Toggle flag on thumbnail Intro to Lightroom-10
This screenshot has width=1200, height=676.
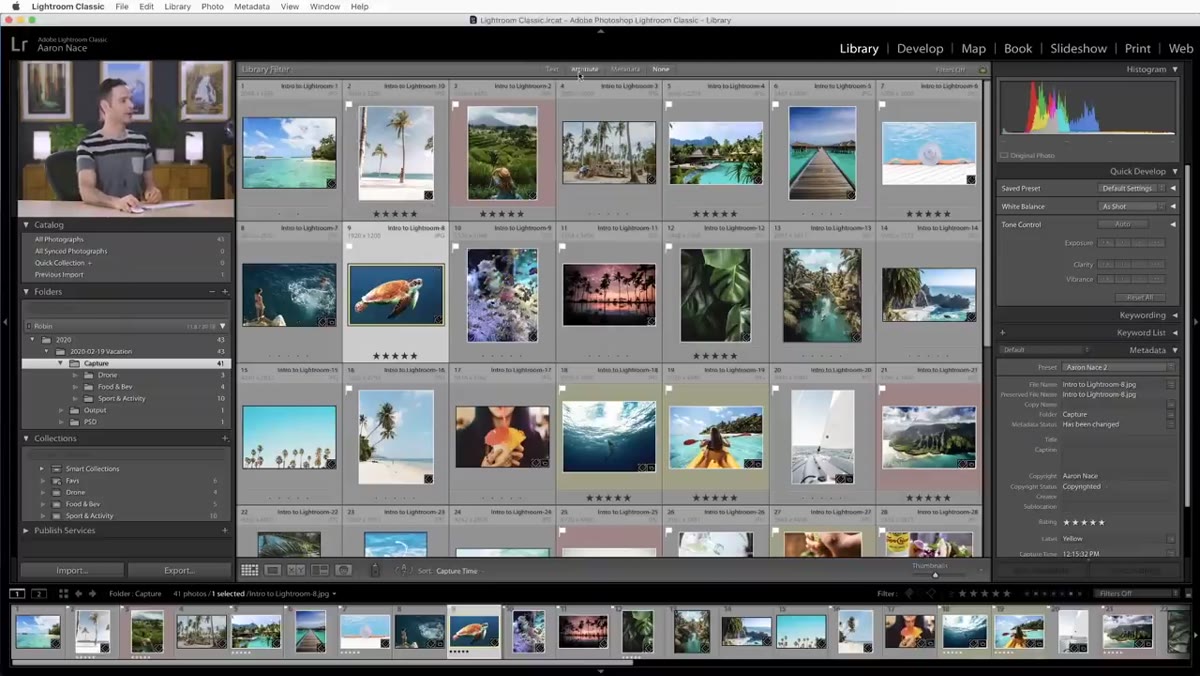pos(350,104)
